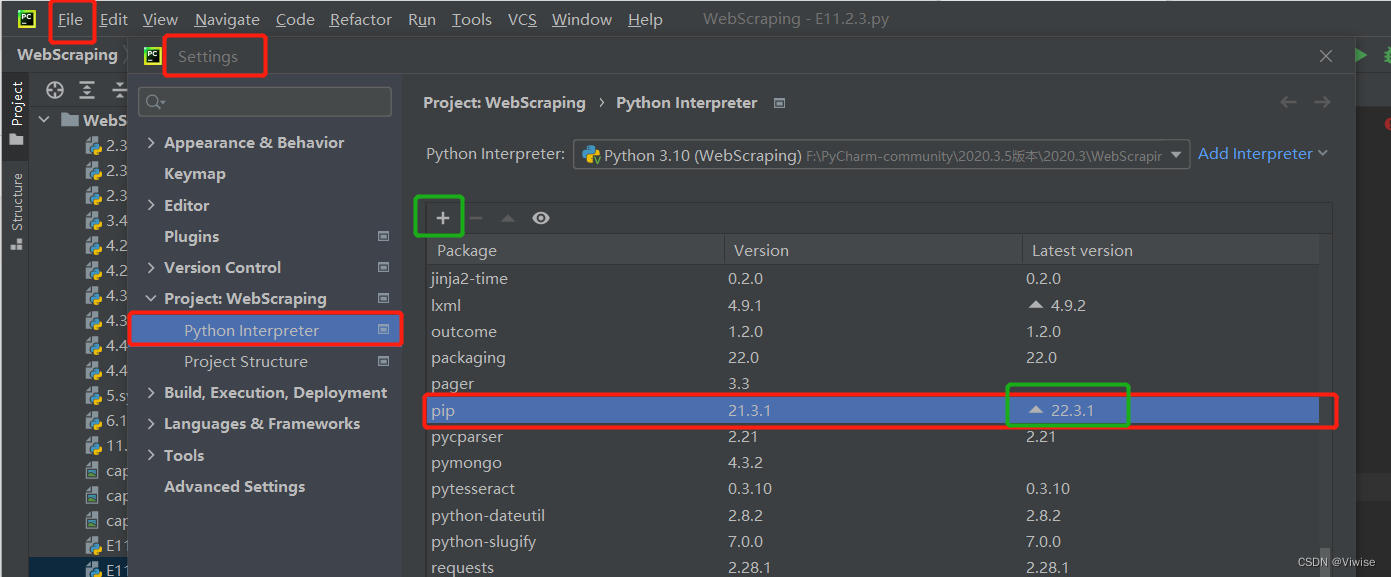Close the Settings dialog
The height and width of the screenshot is (577, 1391).
click(1326, 56)
